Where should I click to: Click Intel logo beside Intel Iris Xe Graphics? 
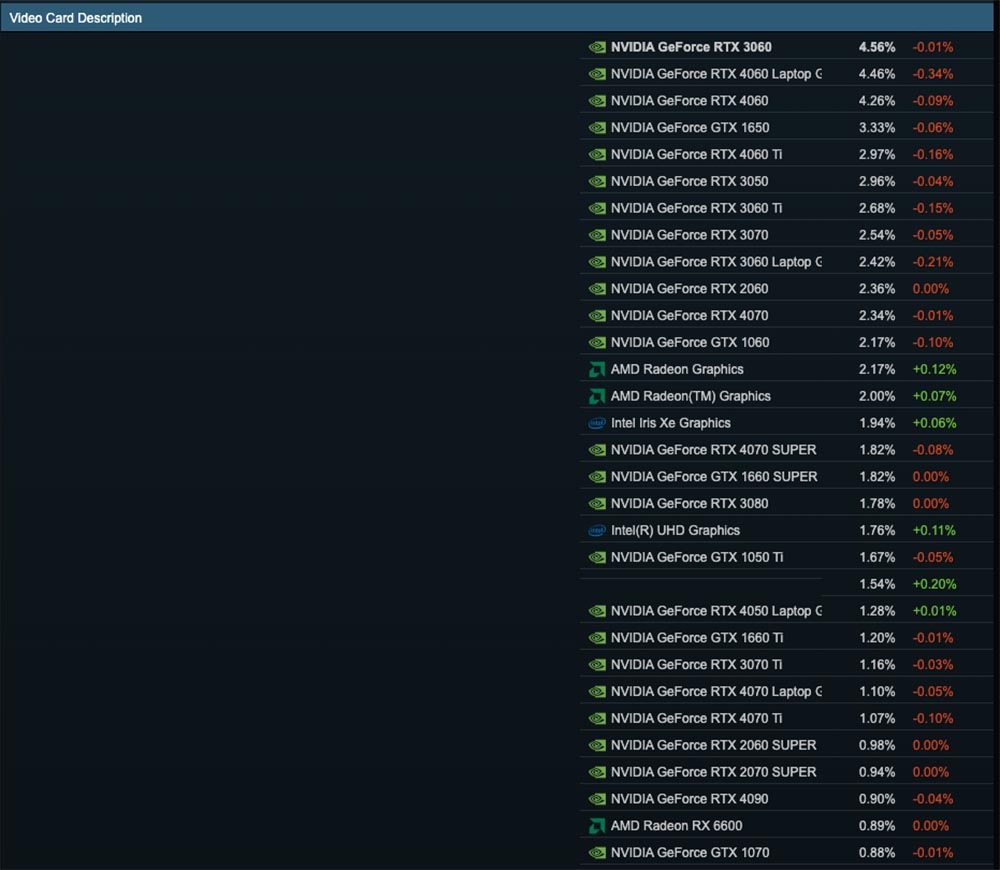pos(597,423)
